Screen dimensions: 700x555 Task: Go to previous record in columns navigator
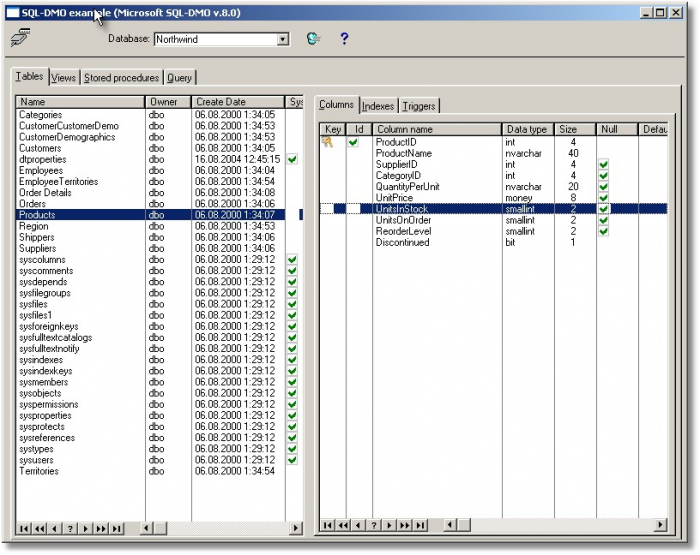358,525
